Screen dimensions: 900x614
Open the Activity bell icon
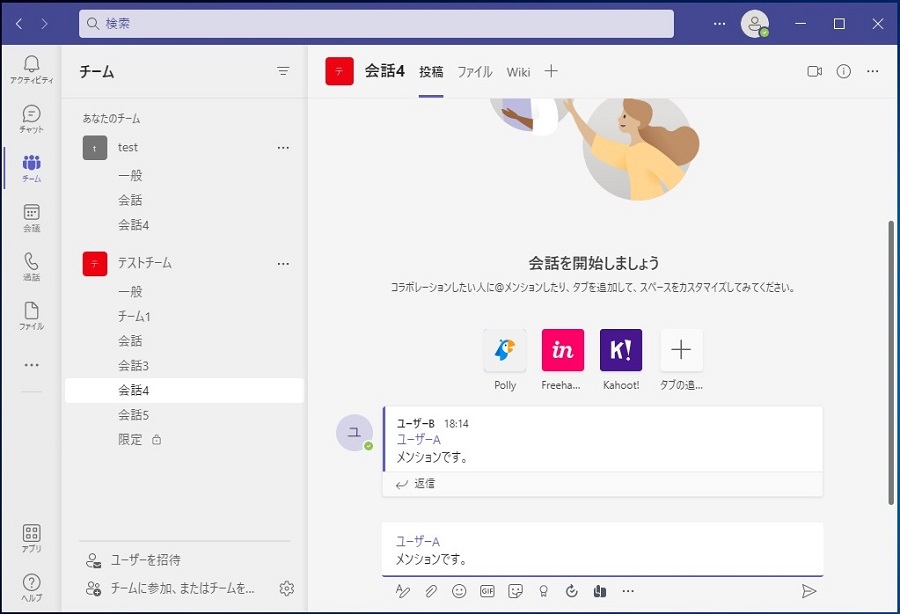(31, 69)
